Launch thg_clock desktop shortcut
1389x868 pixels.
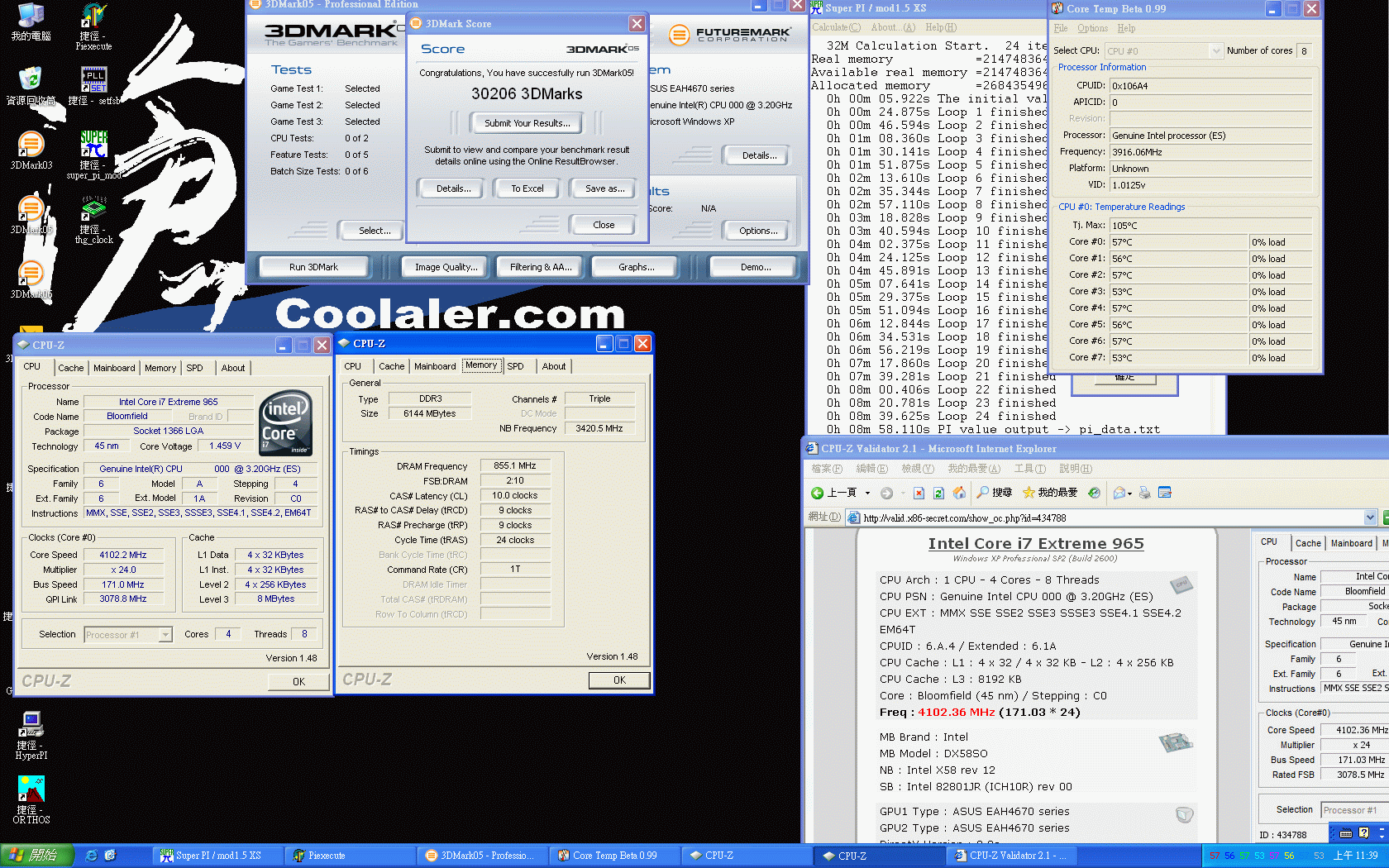93,219
